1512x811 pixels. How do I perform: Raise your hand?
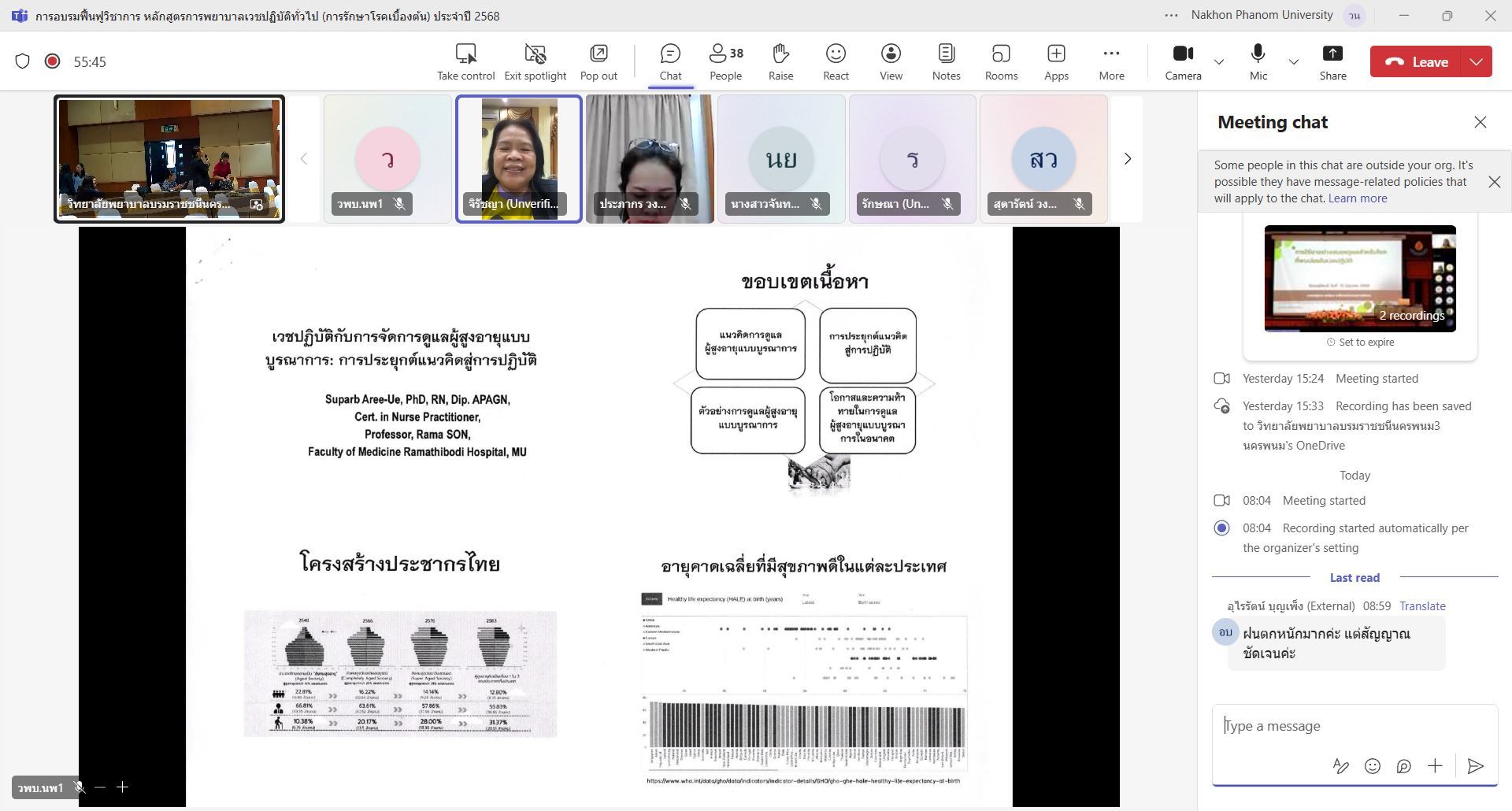coord(780,61)
